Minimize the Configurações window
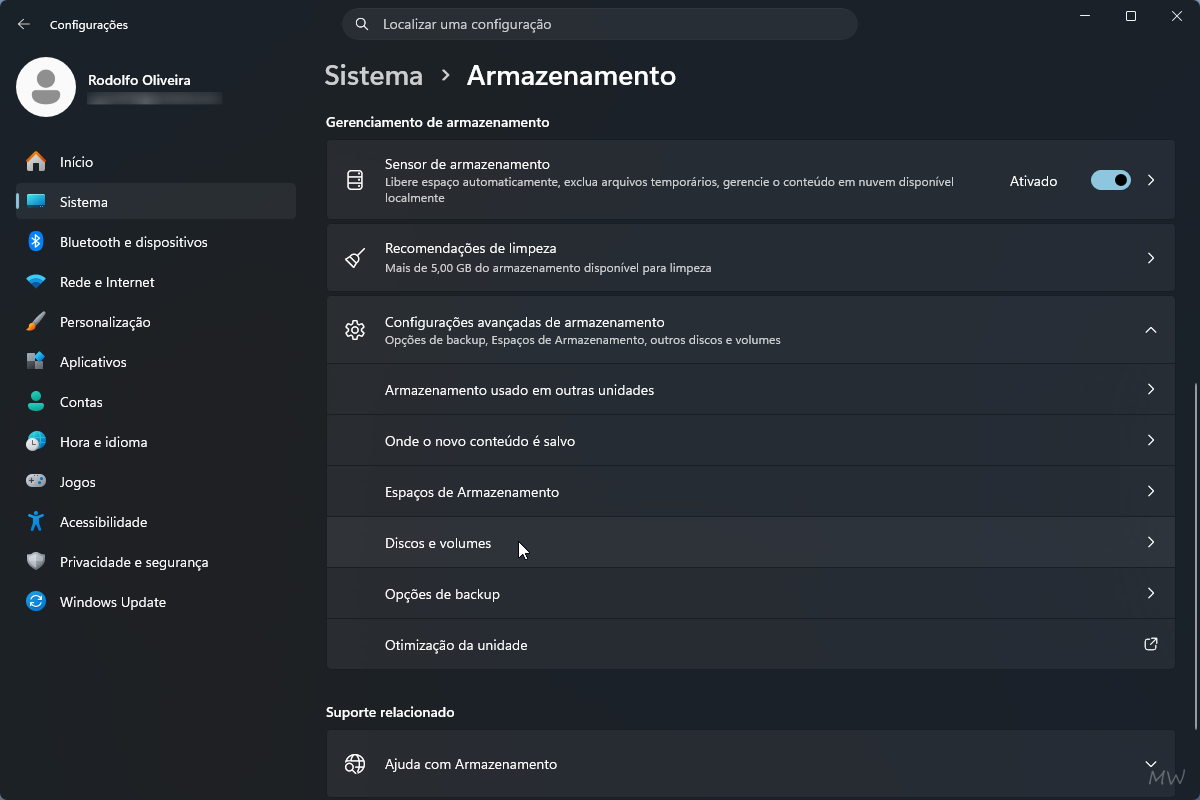 1084,16
